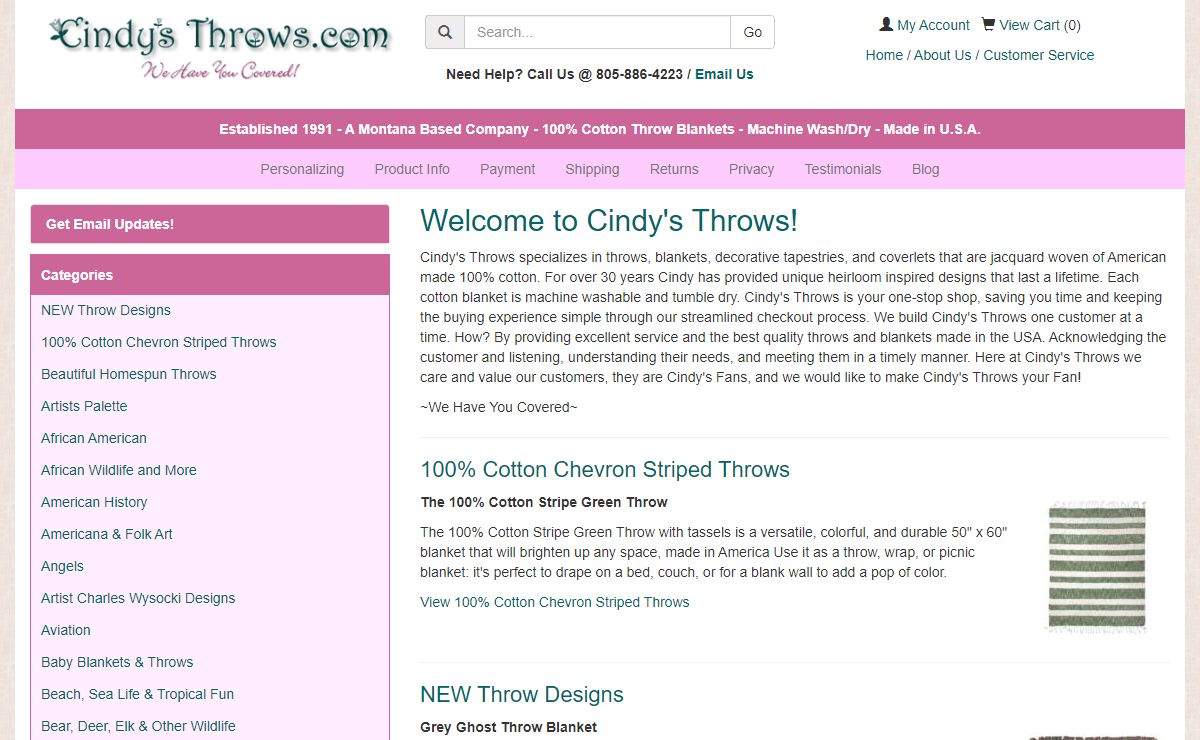Image resolution: width=1200 pixels, height=740 pixels.
Task: Select Bear, Deer, Elk & Other Wildlife category
Action: (138, 726)
